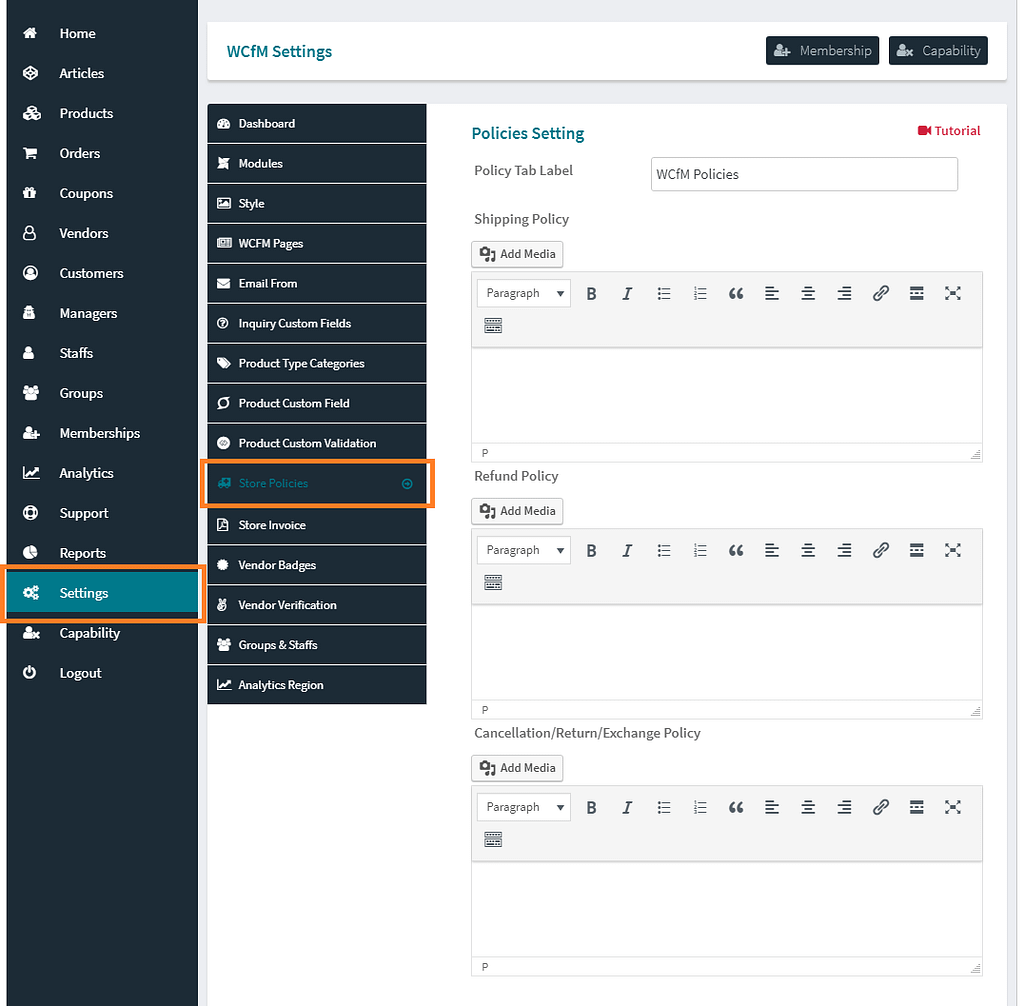Click the Membership button
Image resolution: width=1024 pixels, height=1006 pixels.
(x=822, y=51)
